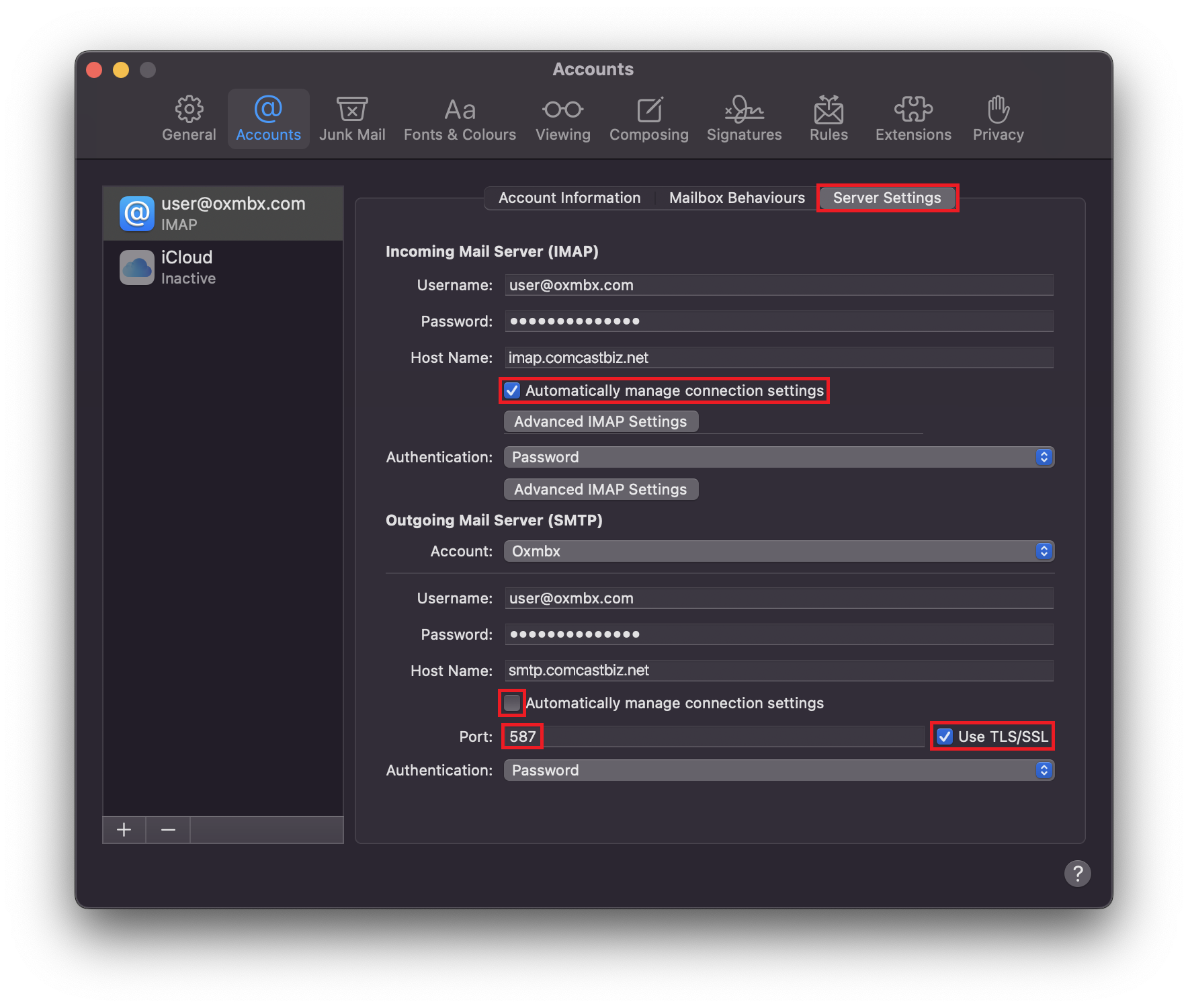
Task: Open the Extensions preferences pane
Action: coord(913,119)
